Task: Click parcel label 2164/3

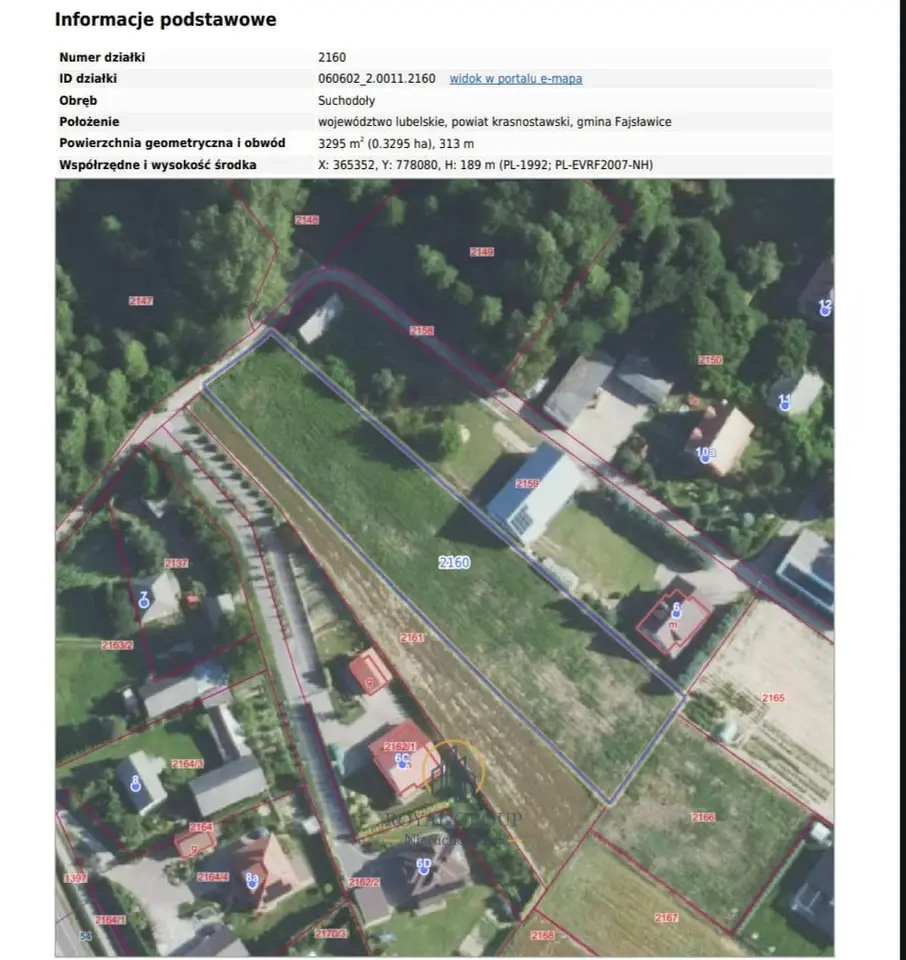Action: [x=187, y=764]
